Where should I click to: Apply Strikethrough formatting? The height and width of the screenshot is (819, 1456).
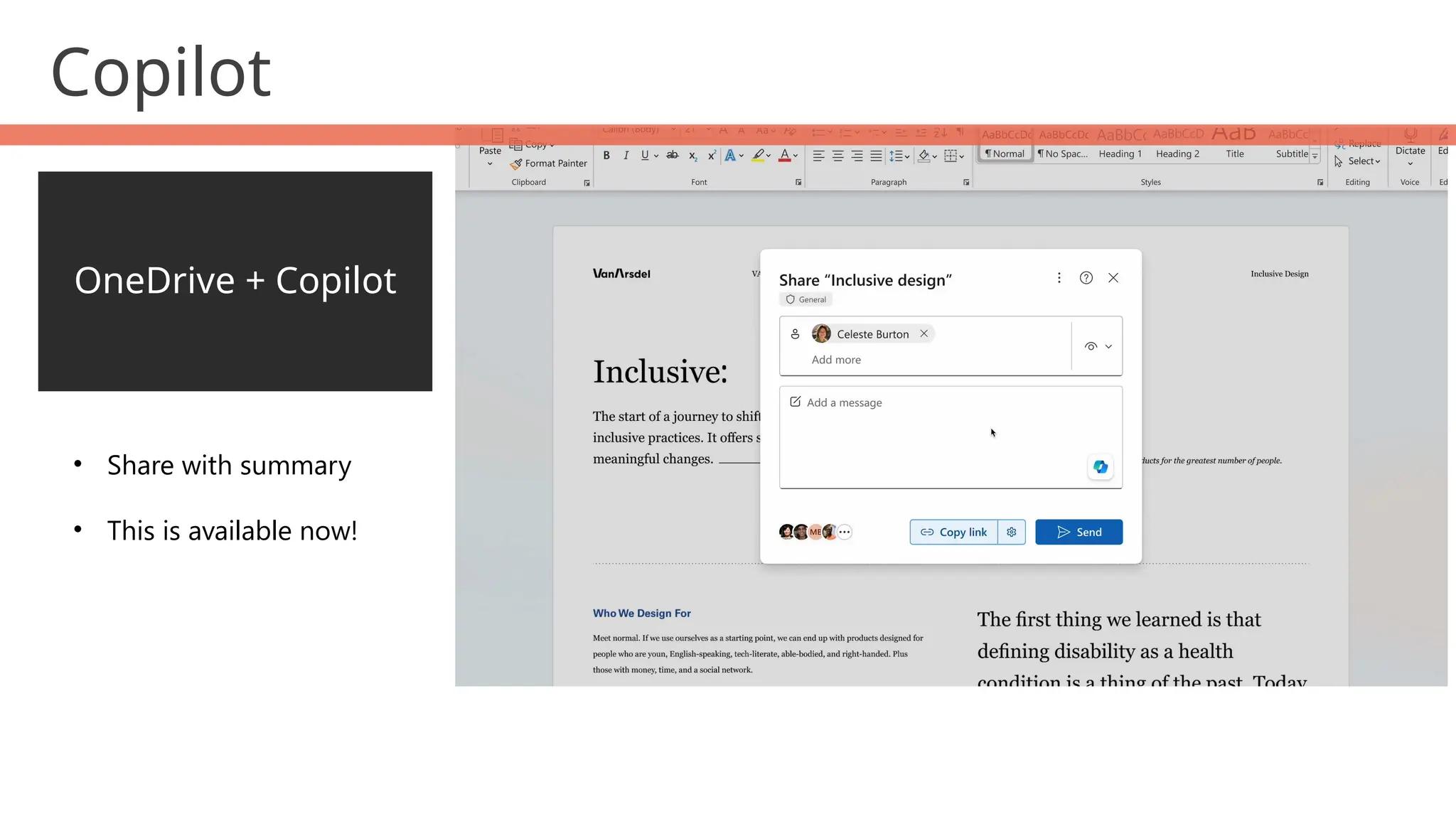click(x=673, y=156)
